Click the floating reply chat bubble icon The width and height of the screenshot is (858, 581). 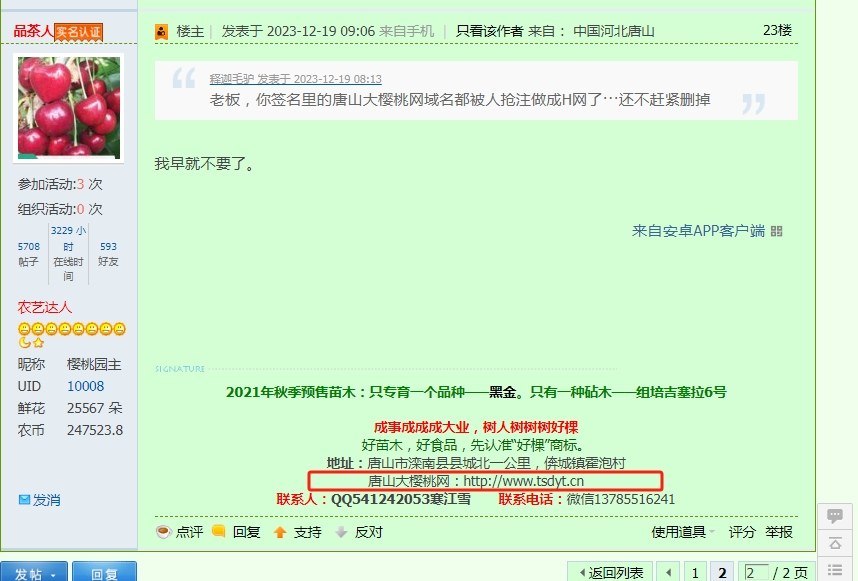[x=835, y=515]
